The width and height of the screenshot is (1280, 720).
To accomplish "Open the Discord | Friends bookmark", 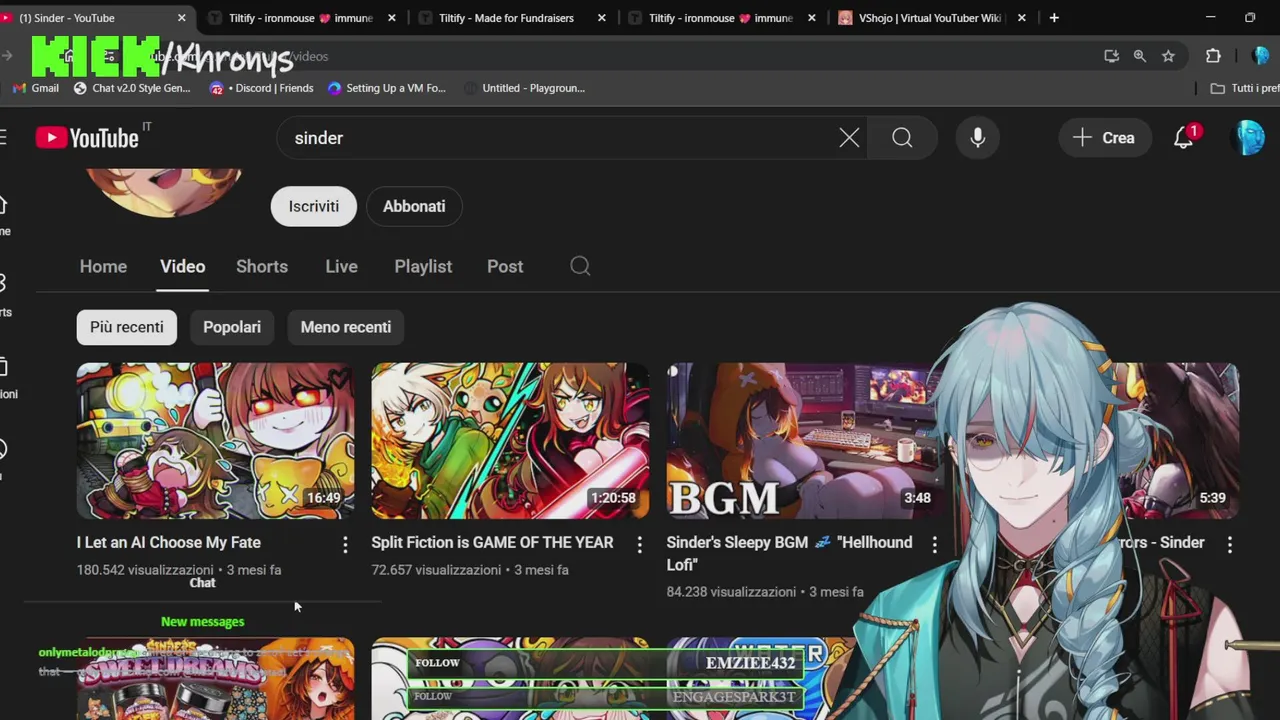I will (262, 88).
